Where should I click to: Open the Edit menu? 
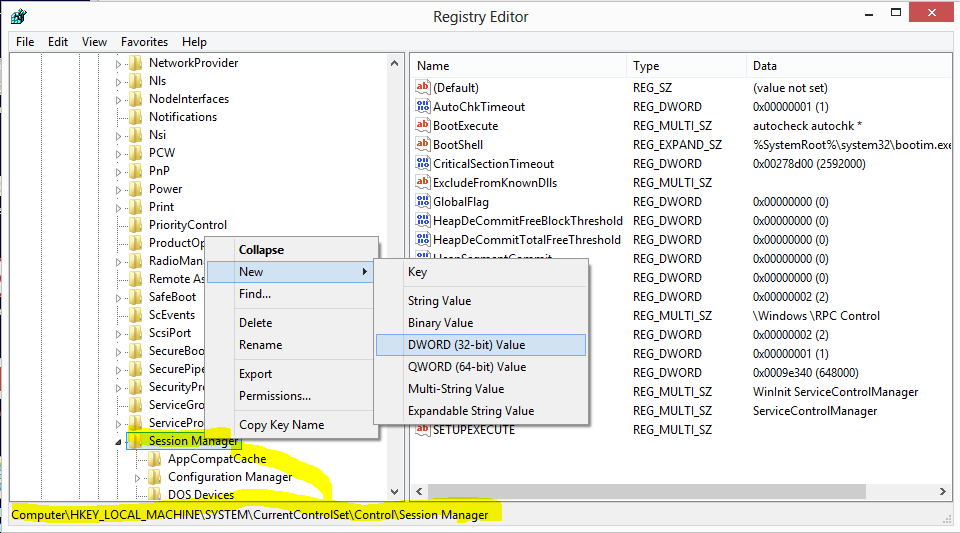[x=58, y=42]
